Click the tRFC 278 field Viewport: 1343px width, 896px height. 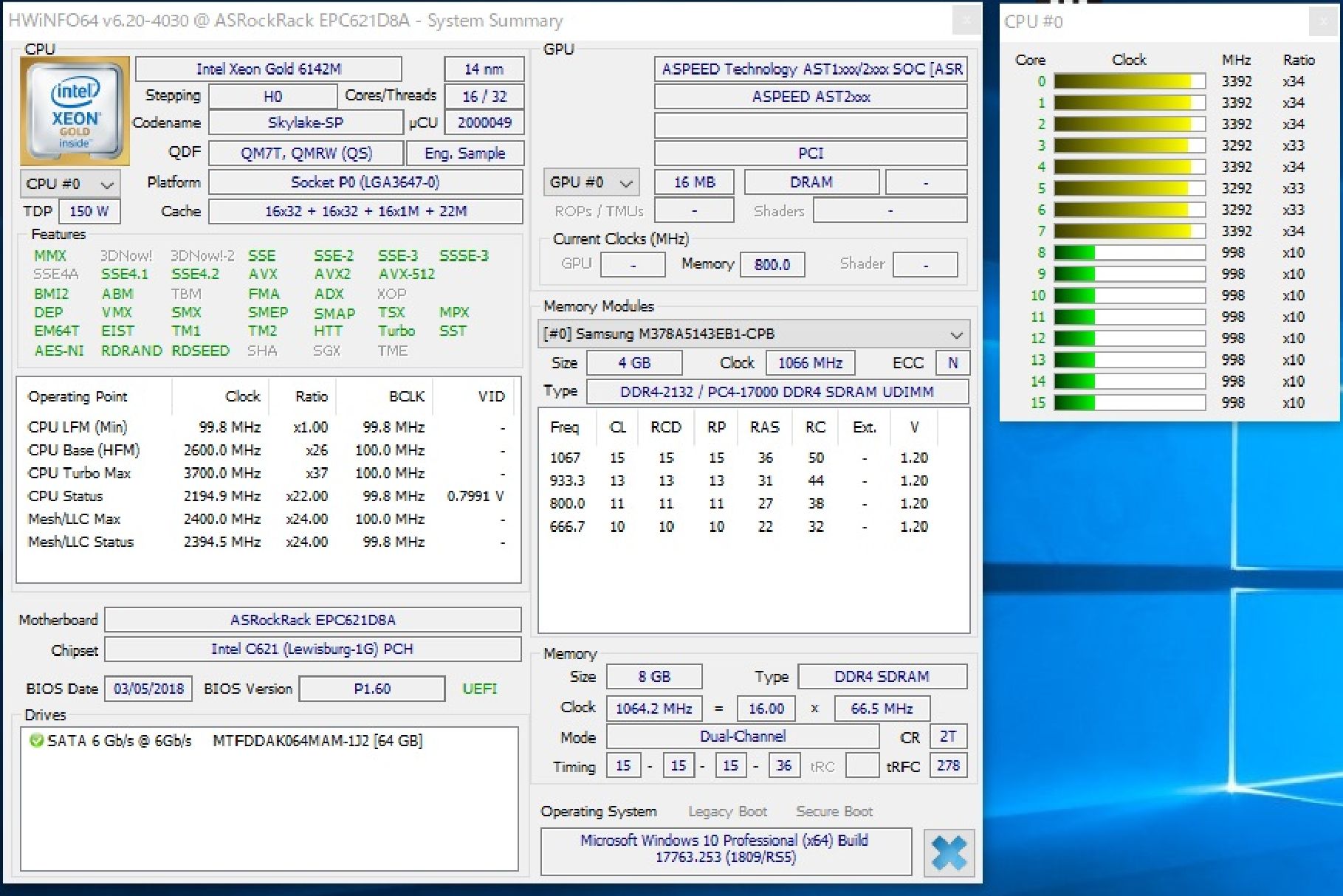948,765
